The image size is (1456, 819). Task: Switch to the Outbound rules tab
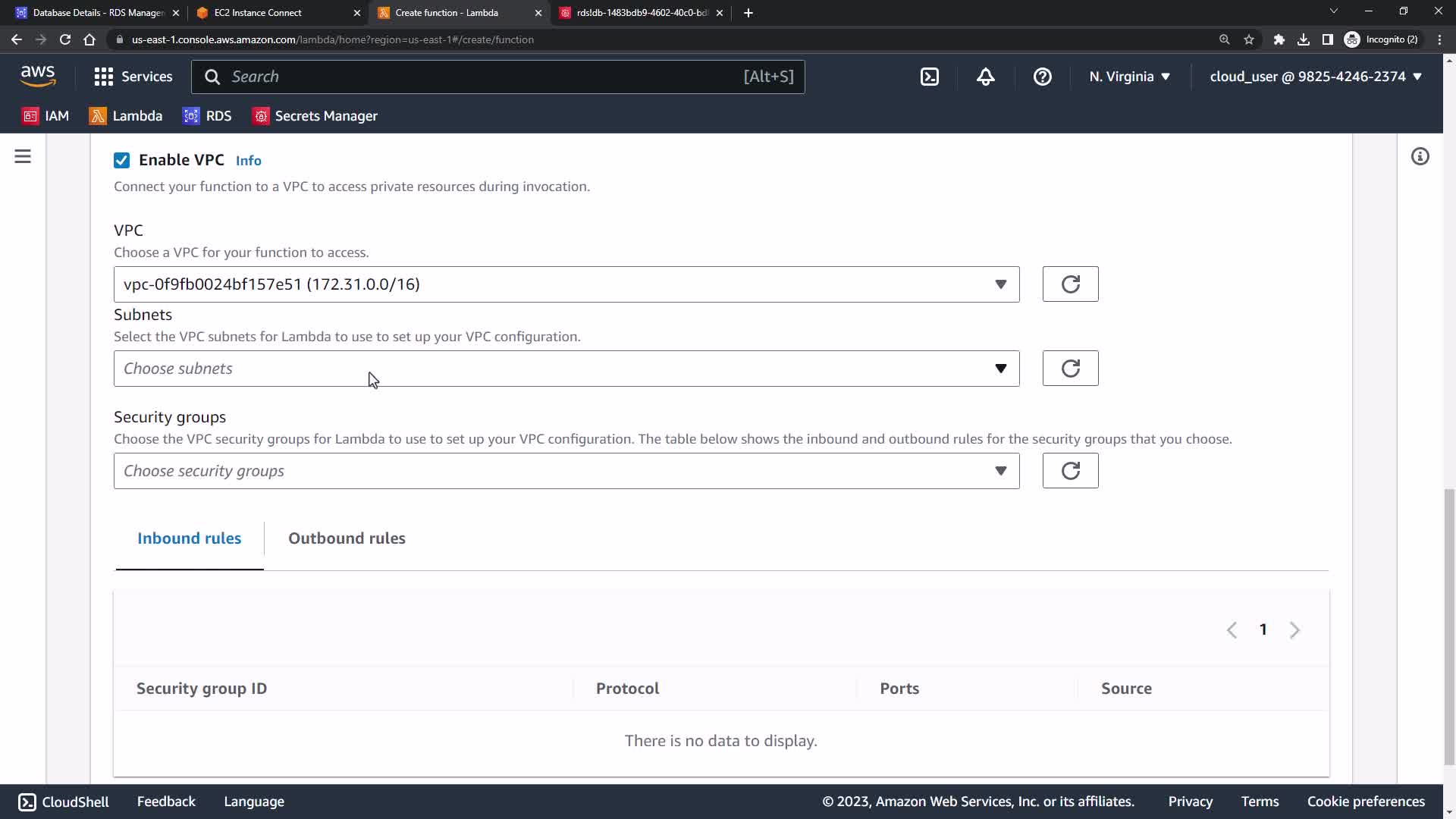pyautogui.click(x=347, y=538)
